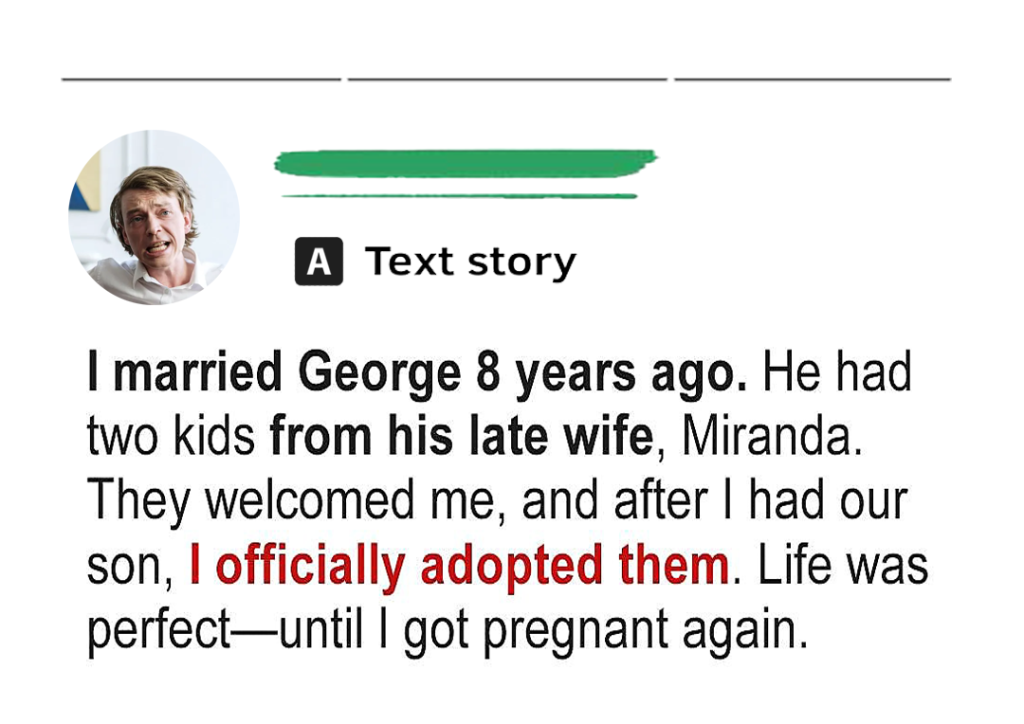Click the bold word "George"
1024x724 pixels.
(x=379, y=373)
